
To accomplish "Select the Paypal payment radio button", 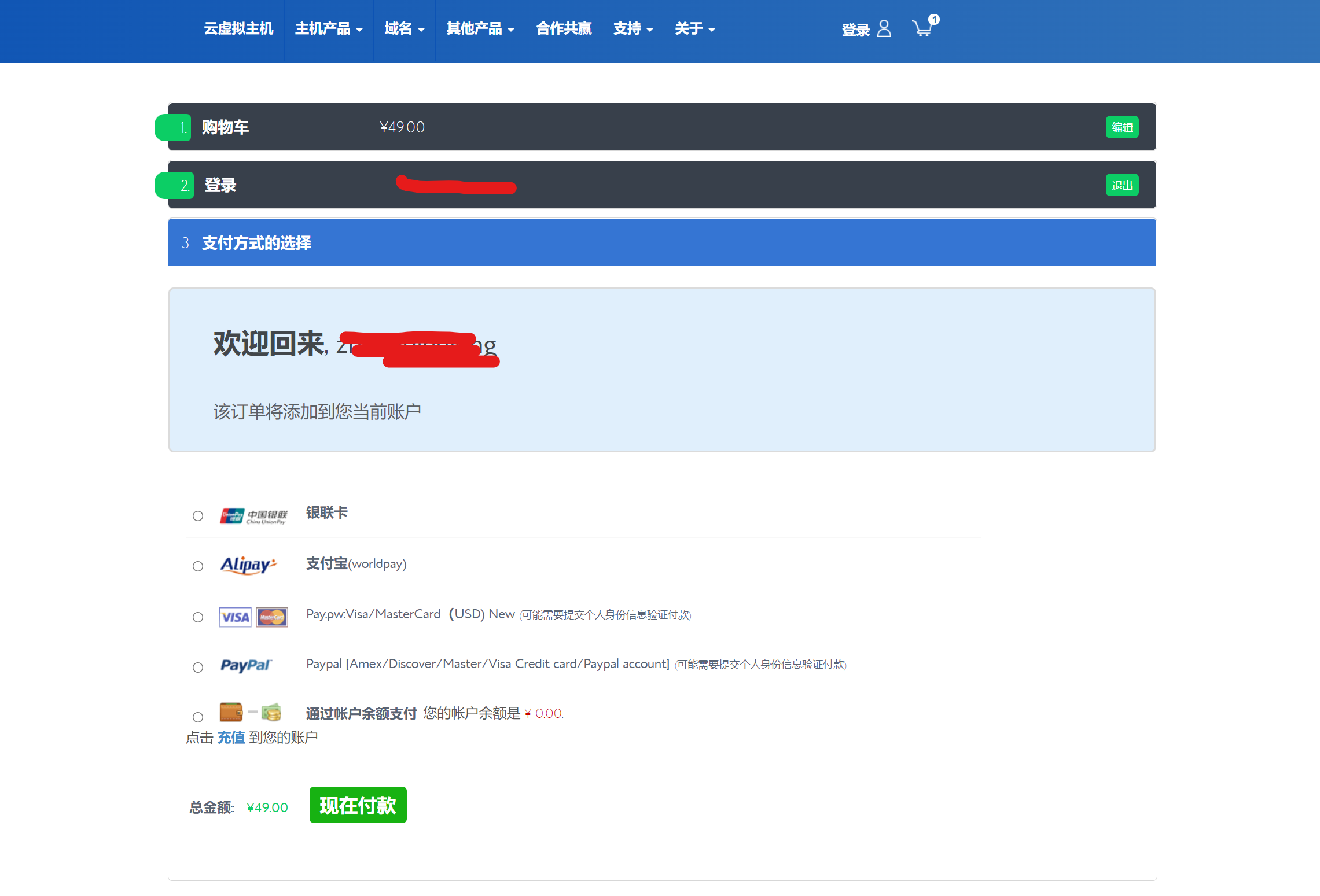I will (198, 668).
